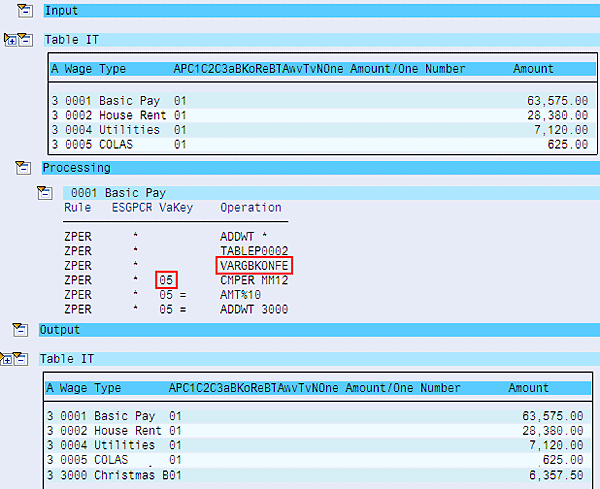Click the Processing node icon

23,168
